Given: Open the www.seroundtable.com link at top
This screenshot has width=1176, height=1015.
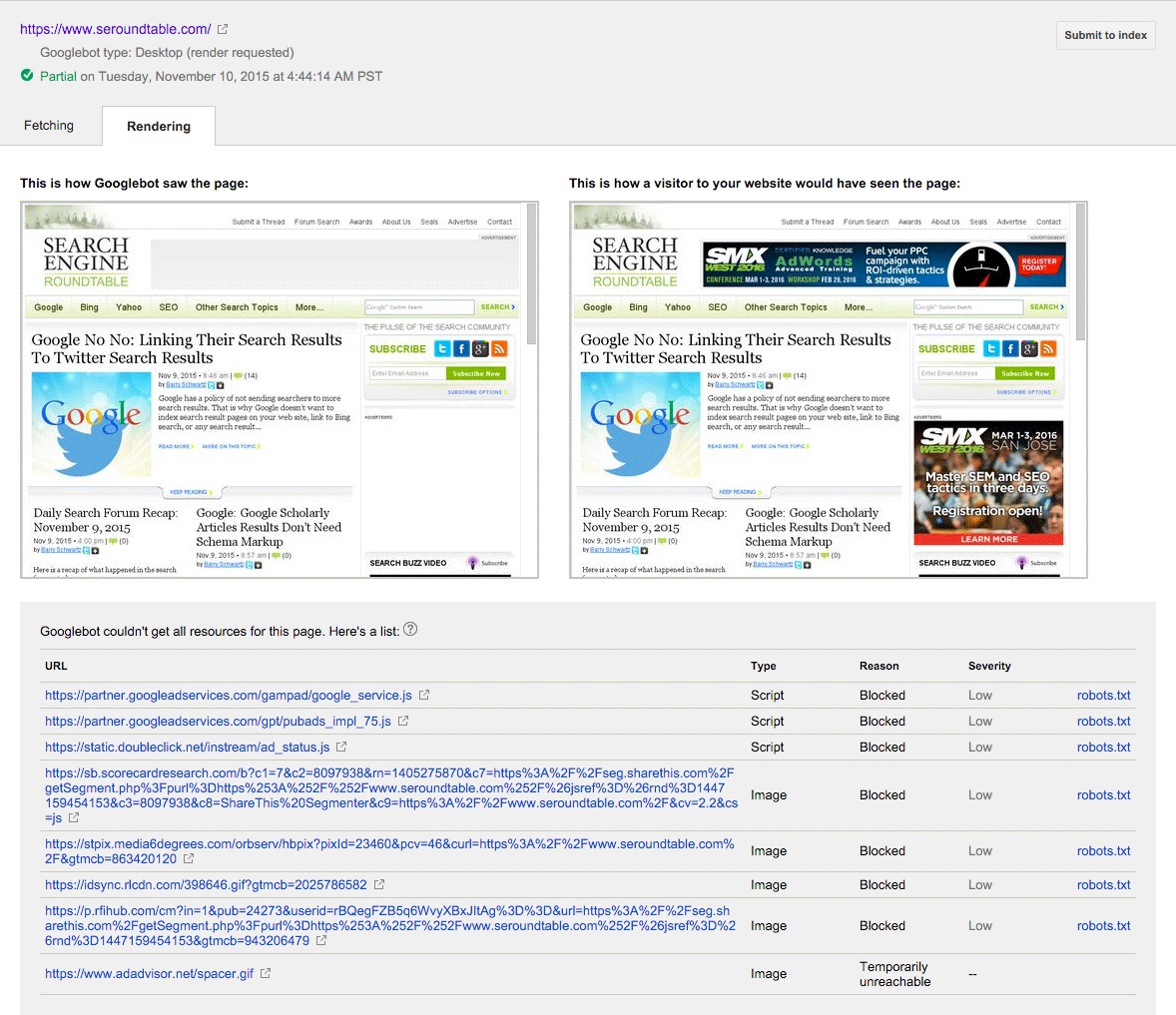Looking at the screenshot, I should click(x=115, y=30).
